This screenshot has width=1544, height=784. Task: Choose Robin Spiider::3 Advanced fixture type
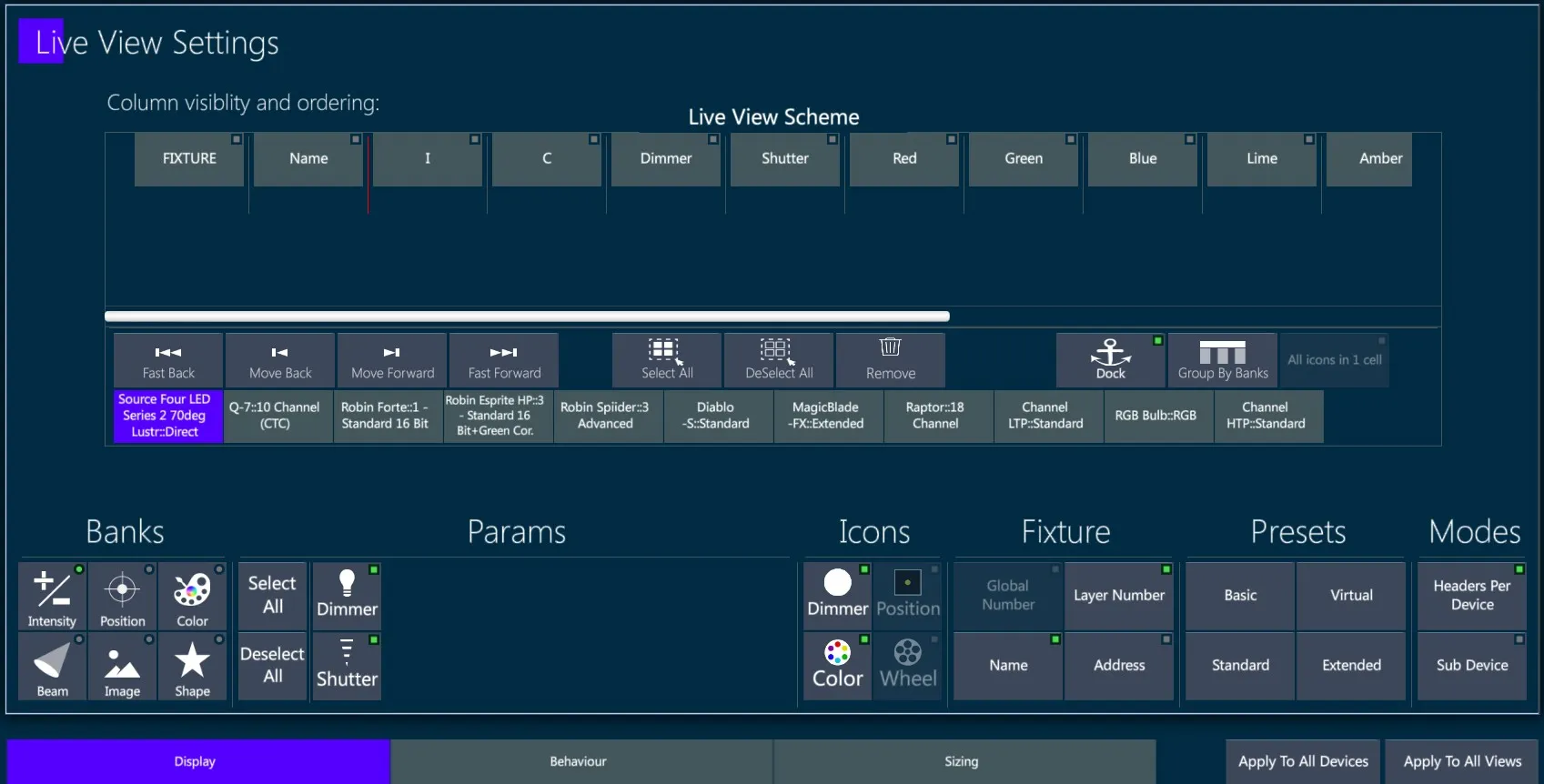tap(609, 417)
